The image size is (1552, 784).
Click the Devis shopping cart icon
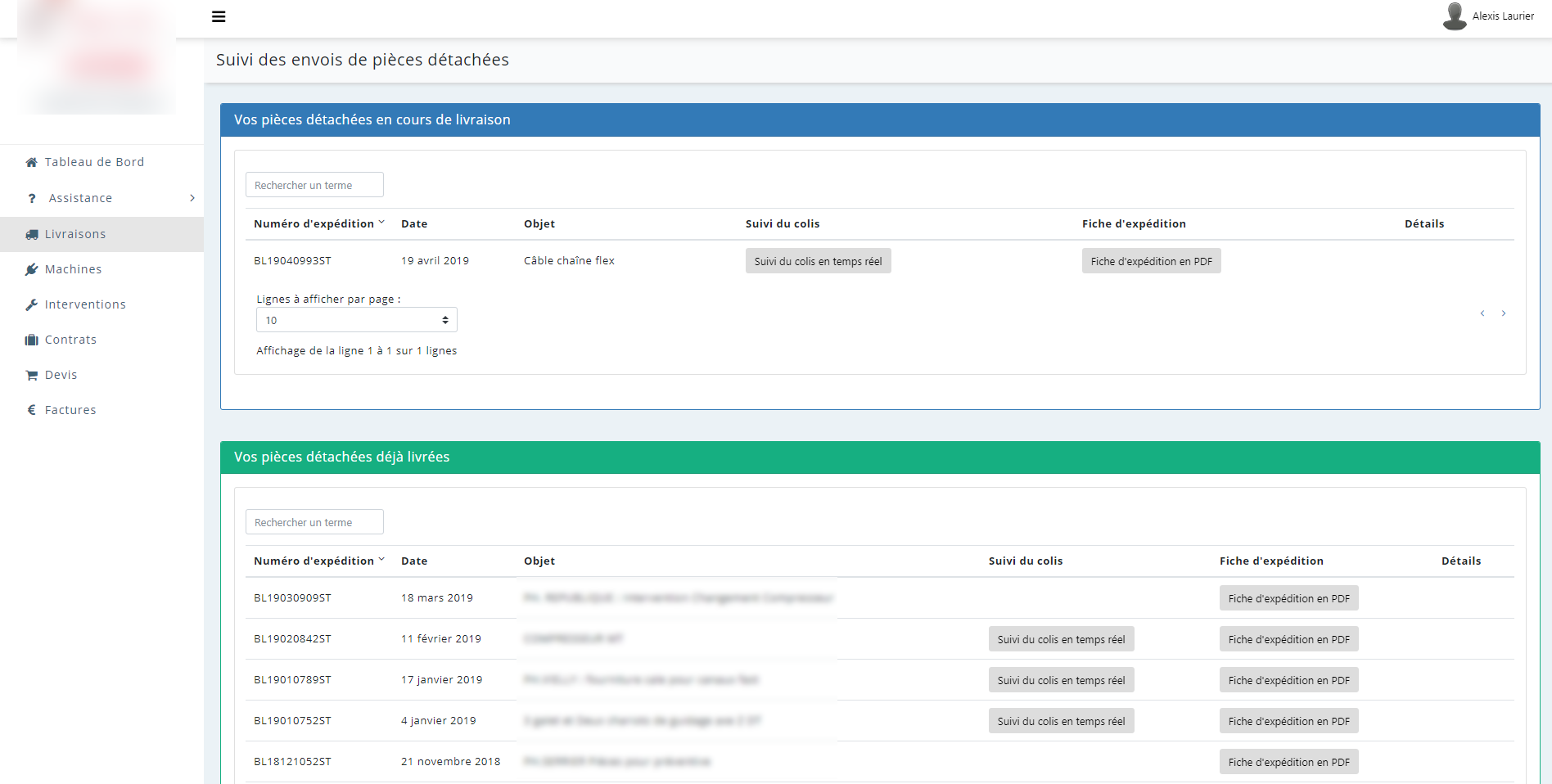[31, 375]
